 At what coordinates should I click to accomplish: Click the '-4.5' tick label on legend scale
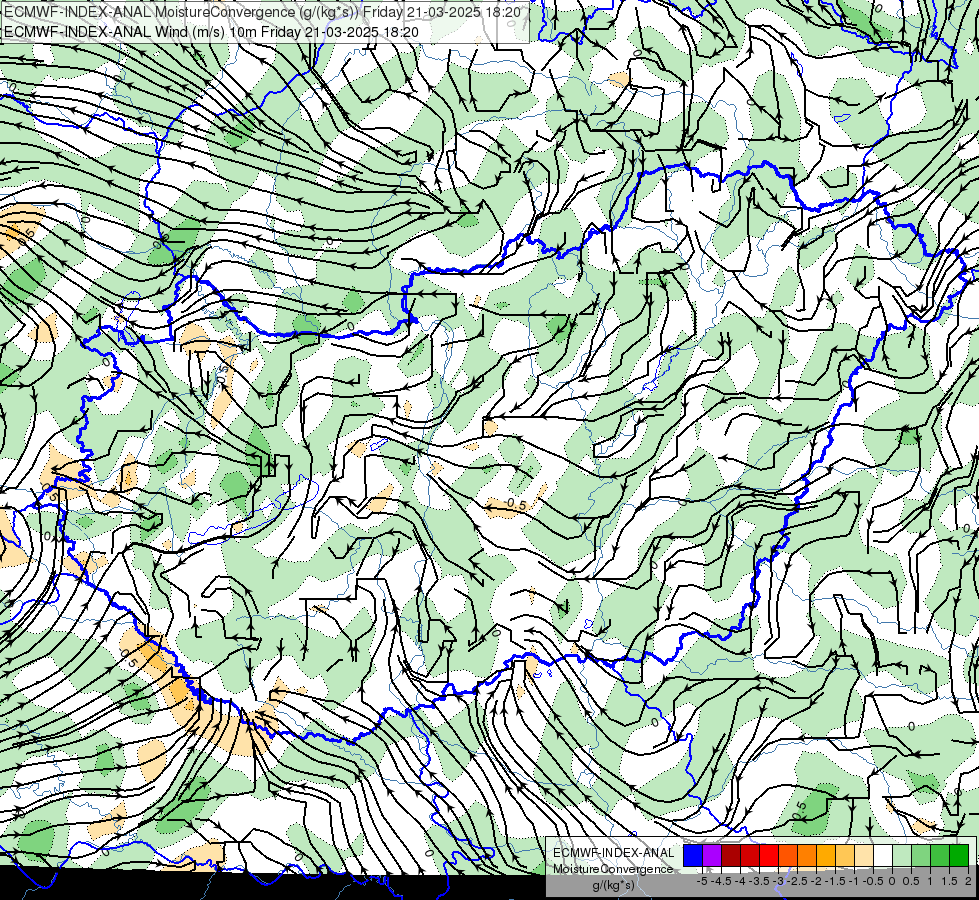point(721,881)
